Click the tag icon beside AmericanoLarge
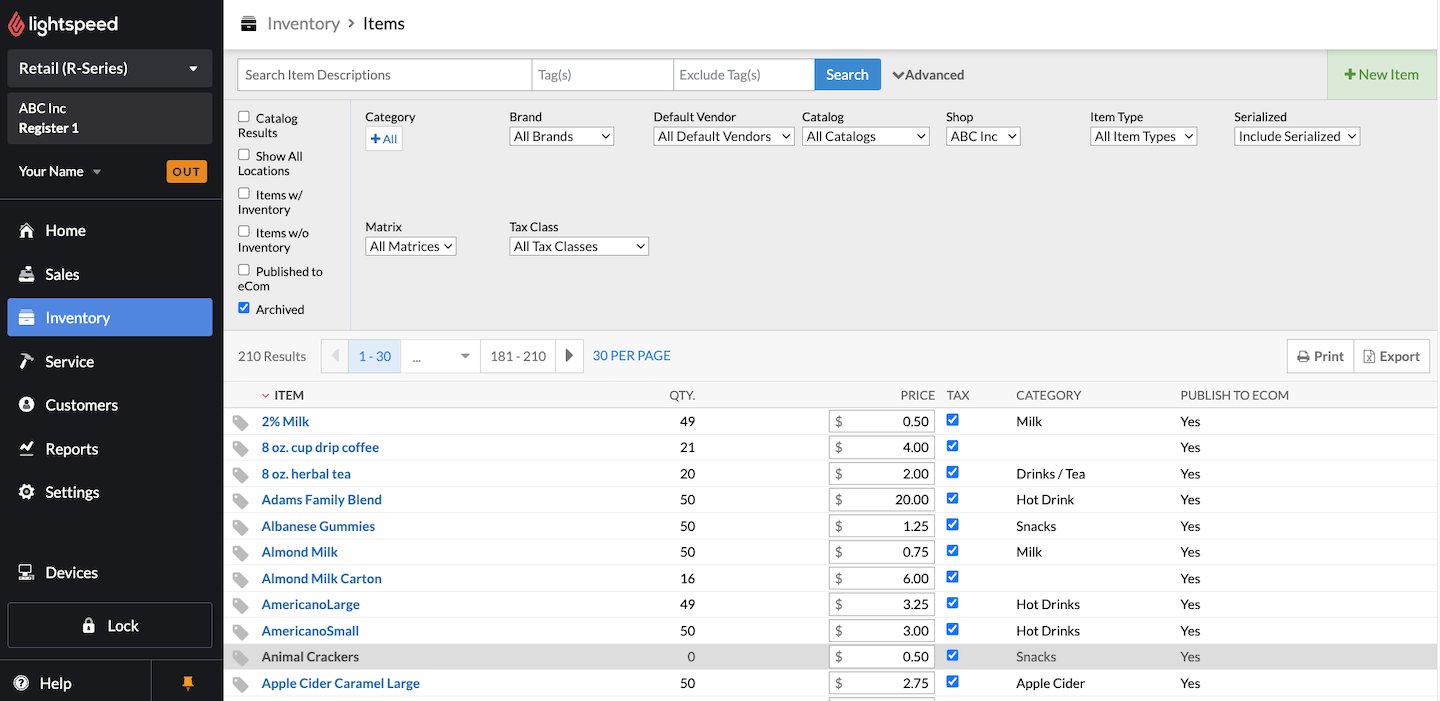 coord(240,606)
